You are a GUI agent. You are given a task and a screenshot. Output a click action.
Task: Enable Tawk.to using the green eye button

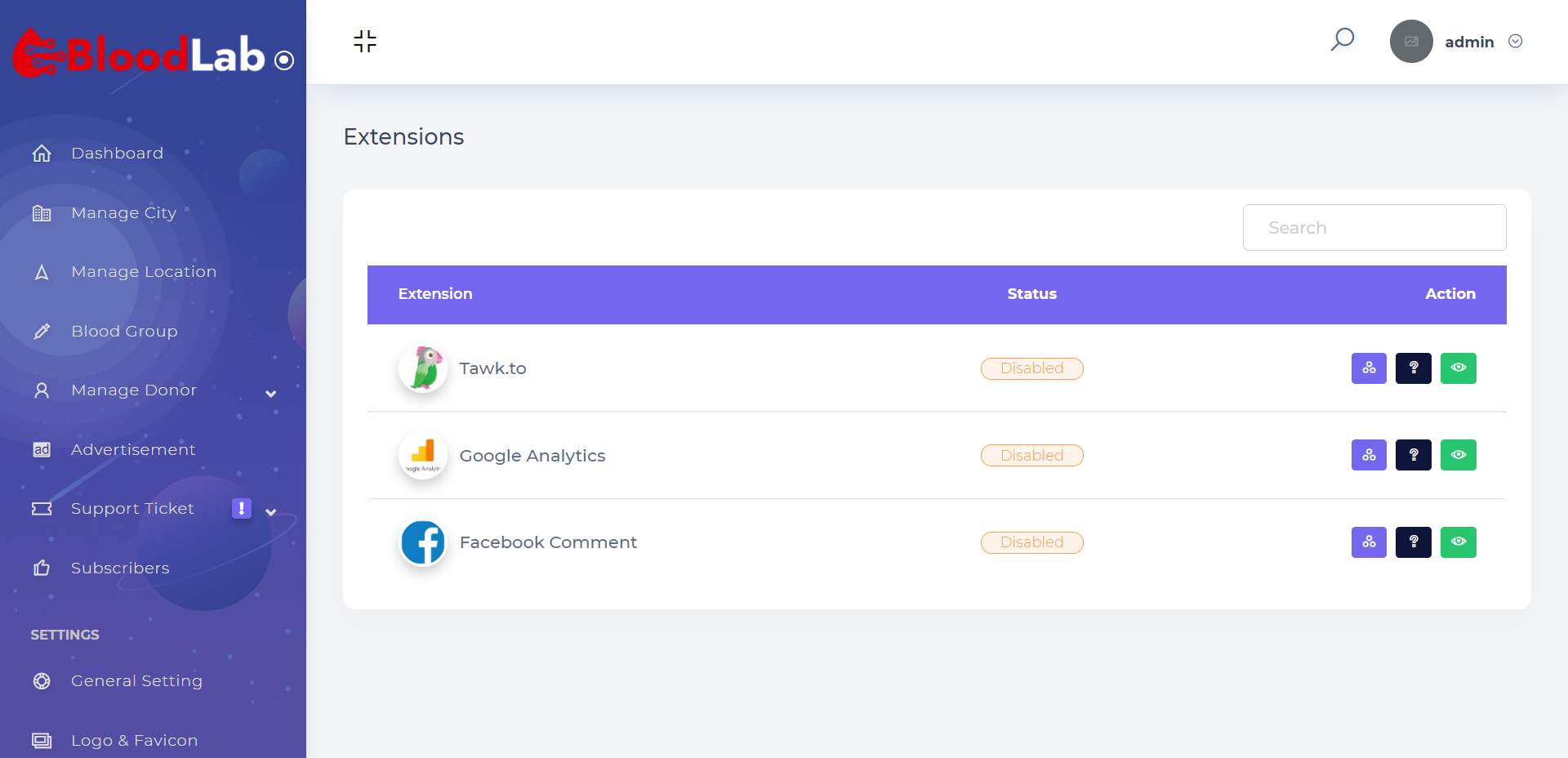pos(1459,368)
